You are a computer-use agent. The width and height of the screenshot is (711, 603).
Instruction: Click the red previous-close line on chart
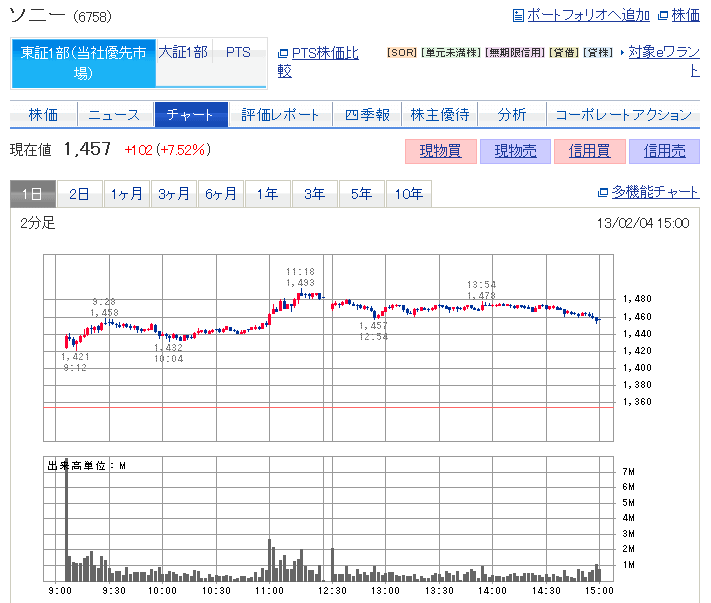pyautogui.click(x=328, y=408)
